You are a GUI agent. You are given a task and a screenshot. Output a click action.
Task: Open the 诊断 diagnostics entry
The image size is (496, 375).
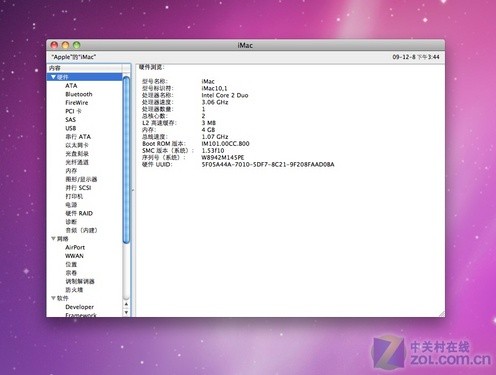71,222
